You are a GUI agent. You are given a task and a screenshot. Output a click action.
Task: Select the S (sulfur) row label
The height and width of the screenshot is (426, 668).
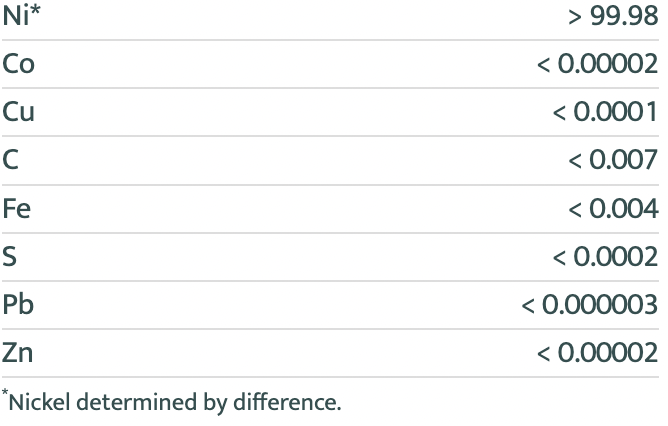[x=10, y=256]
